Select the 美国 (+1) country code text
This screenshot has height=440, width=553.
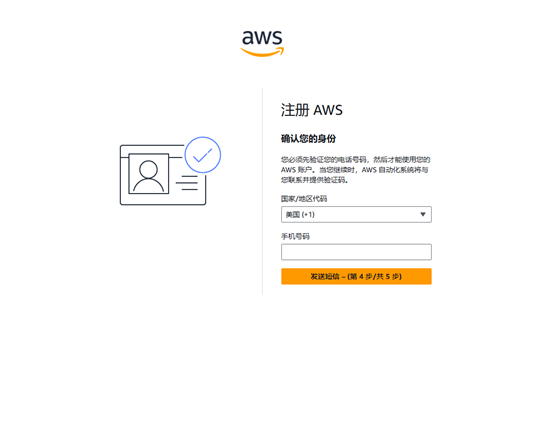(x=300, y=214)
